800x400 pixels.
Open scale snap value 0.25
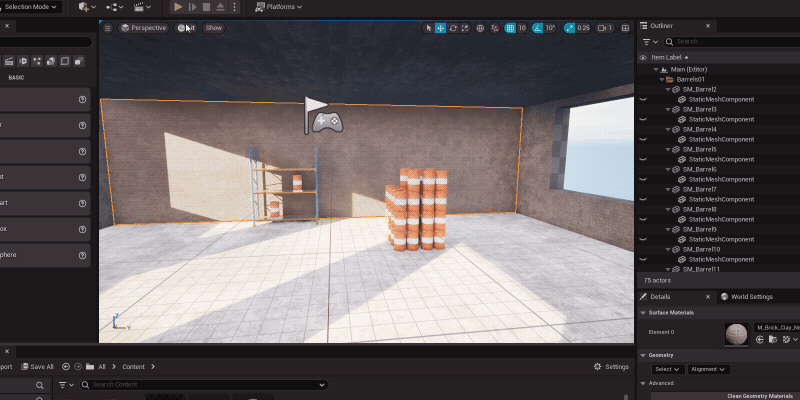click(584, 28)
